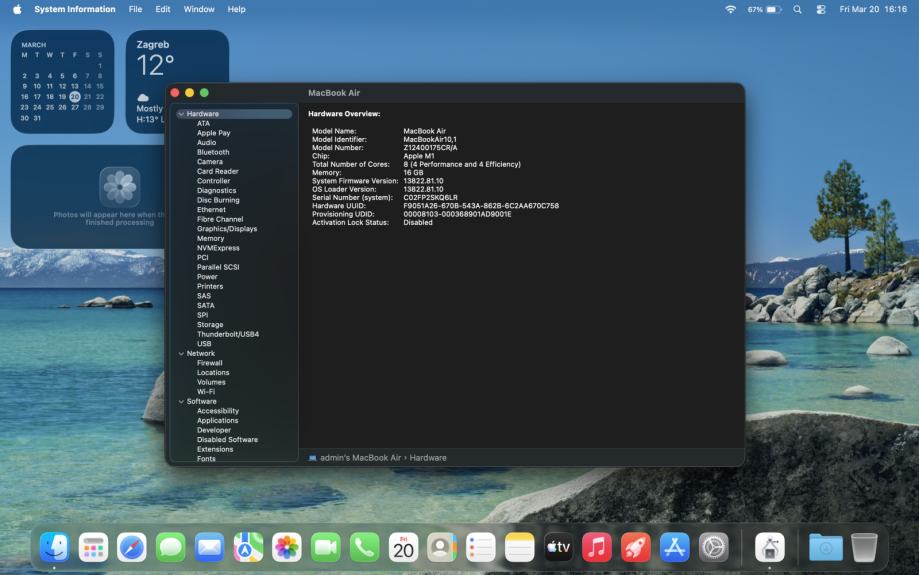This screenshot has height=575, width=919.
Task: Launch Messages from the dock
Action: (171, 547)
